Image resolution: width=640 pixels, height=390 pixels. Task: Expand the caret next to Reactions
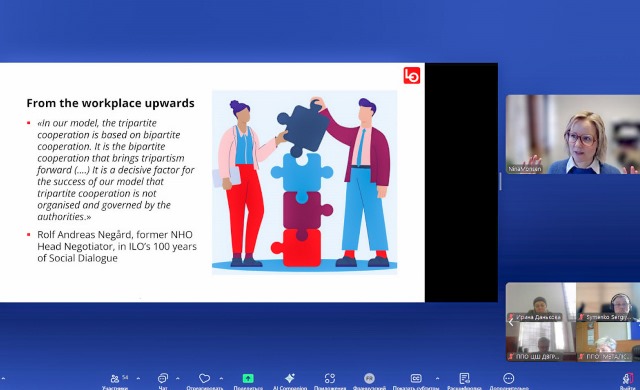(x=221, y=379)
